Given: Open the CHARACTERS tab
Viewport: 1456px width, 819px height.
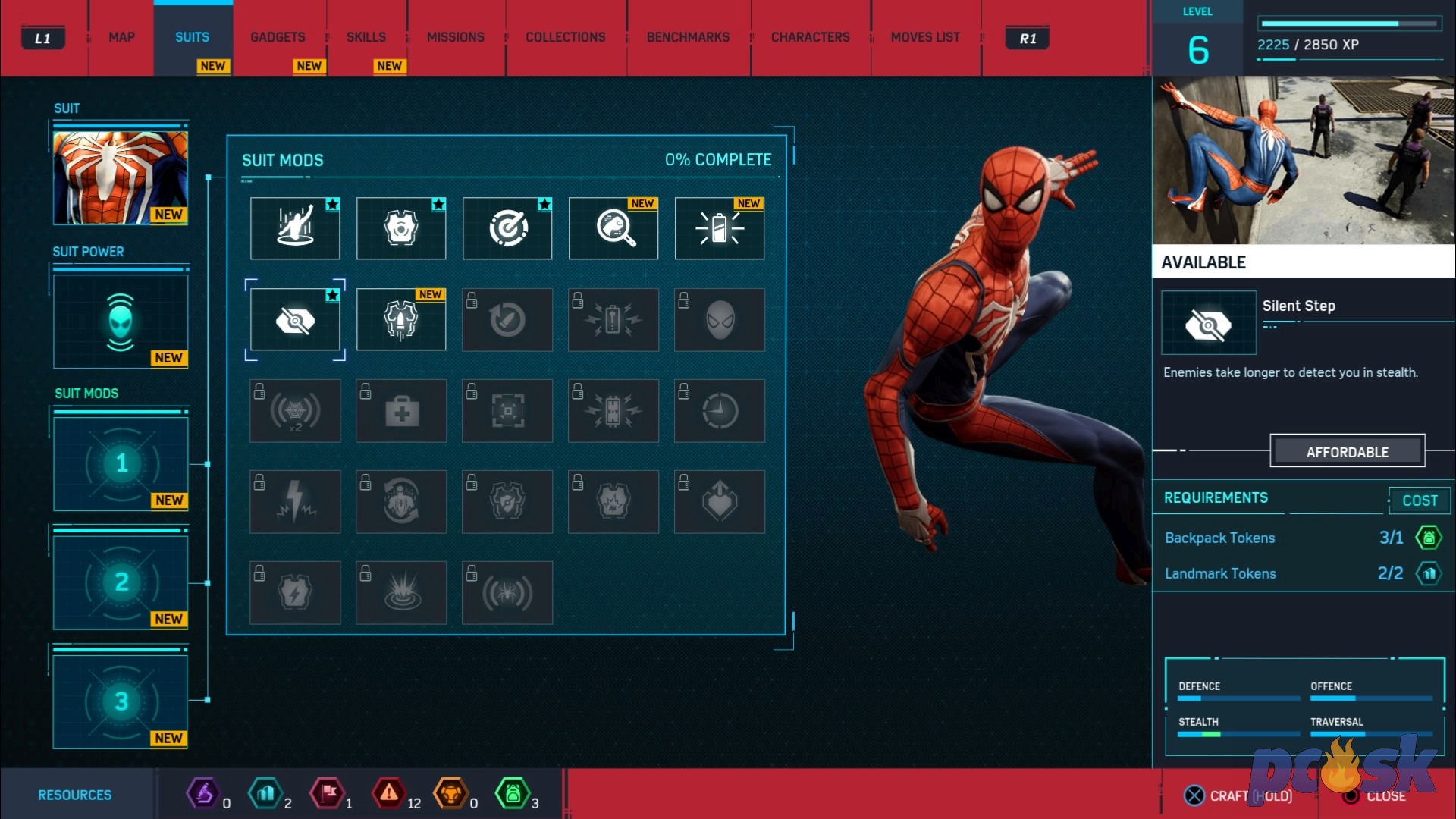Looking at the screenshot, I should point(811,37).
